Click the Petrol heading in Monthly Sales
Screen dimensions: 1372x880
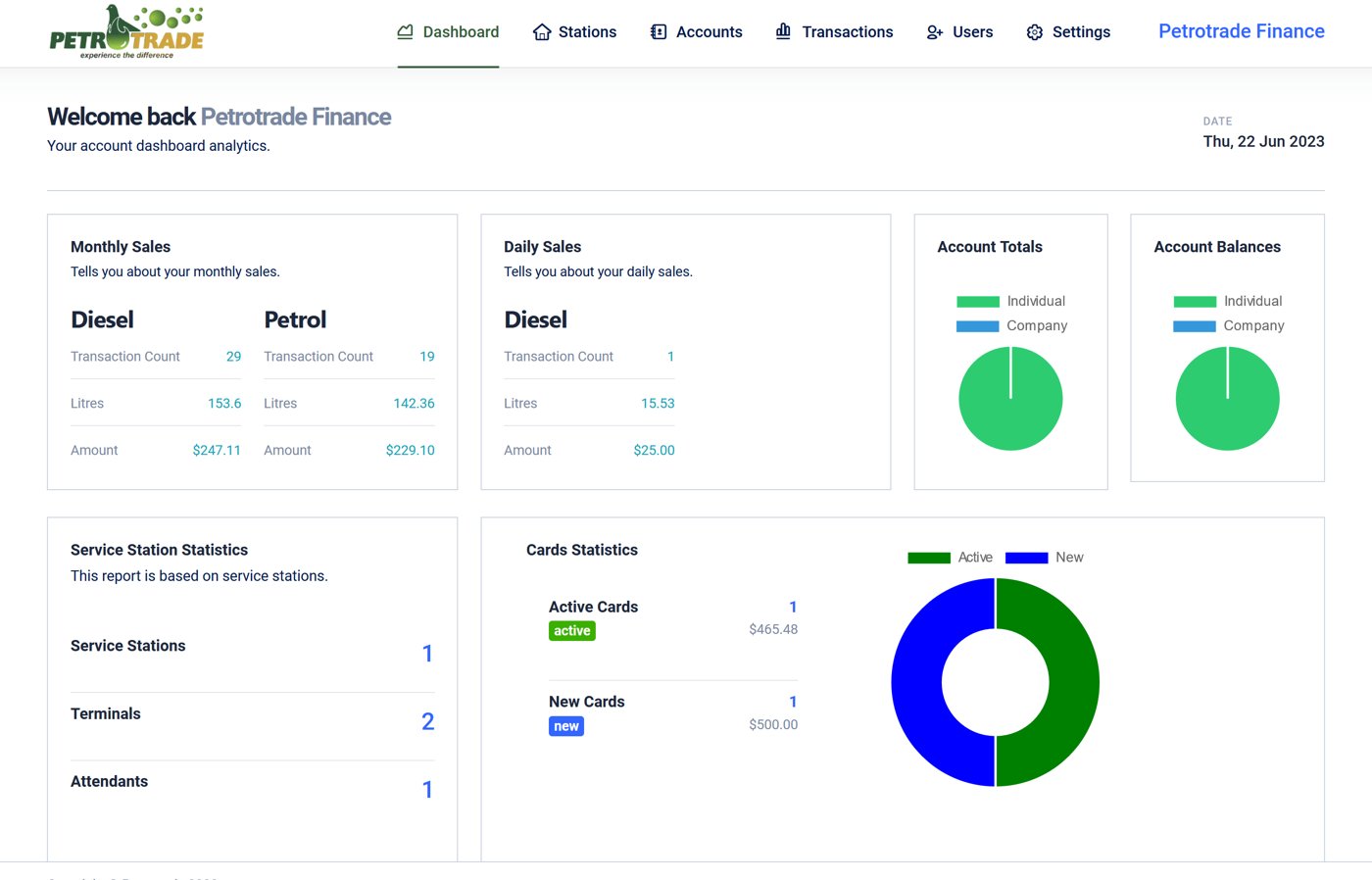click(x=295, y=320)
